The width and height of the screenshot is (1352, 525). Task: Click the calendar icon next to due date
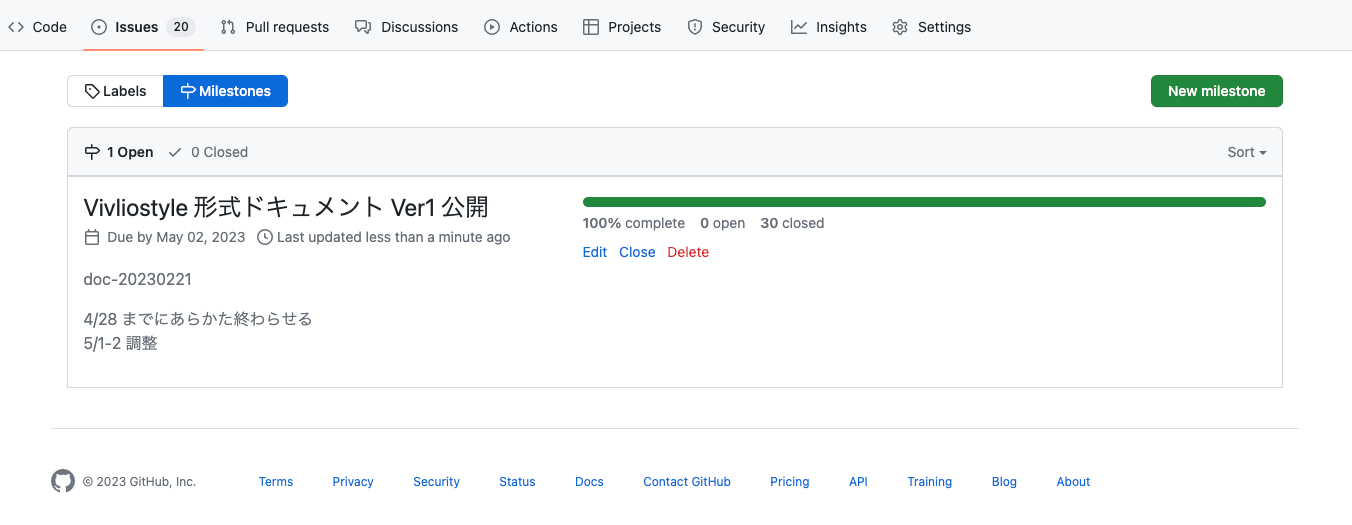[x=92, y=237]
